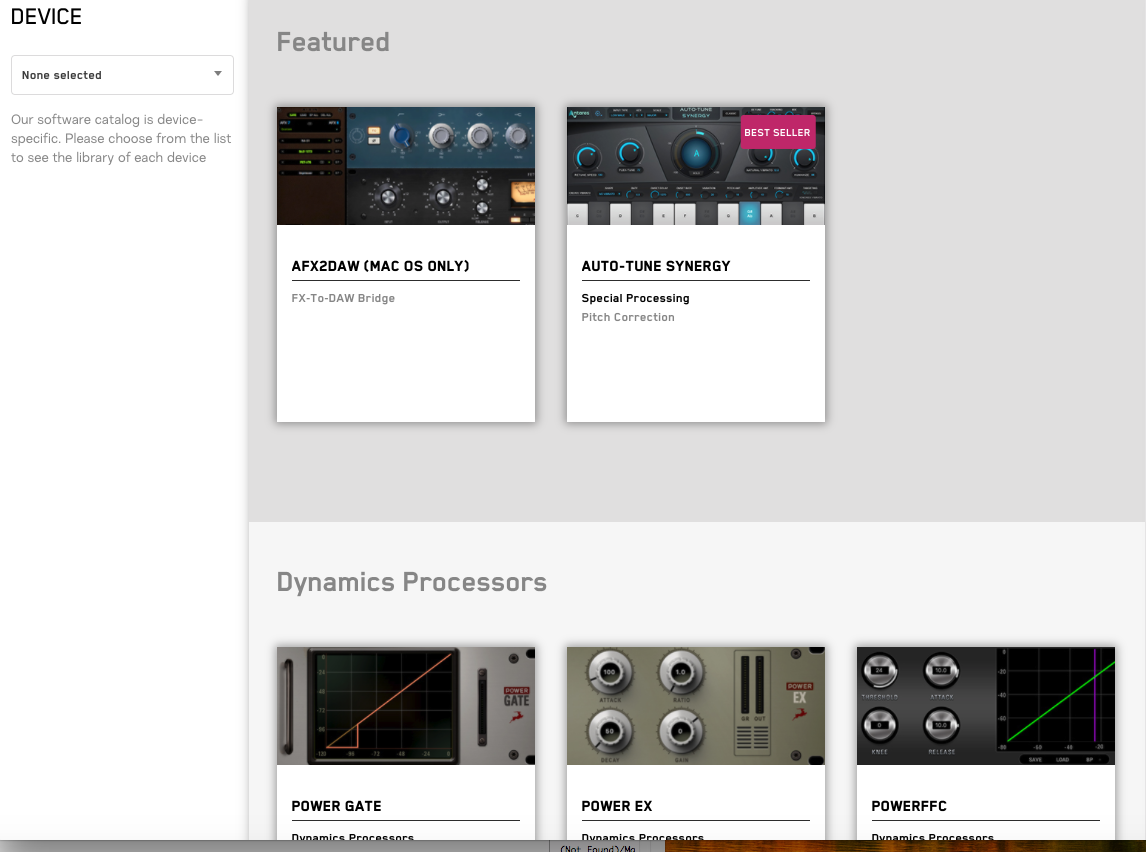Click the Dynamics Processors label under Power EX
1146x852 pixels.
point(642,836)
